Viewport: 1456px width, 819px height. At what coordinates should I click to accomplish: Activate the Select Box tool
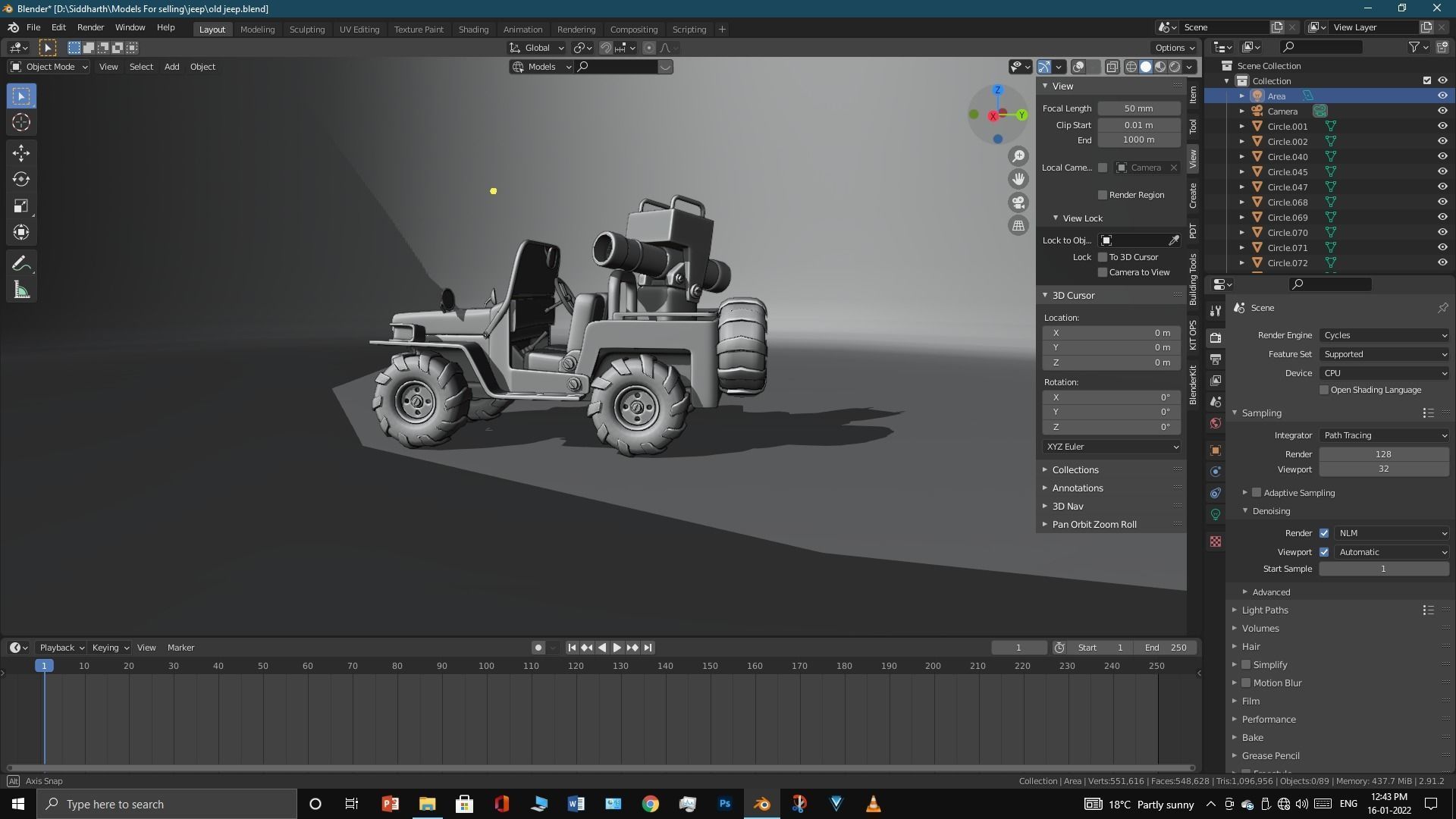(21, 96)
